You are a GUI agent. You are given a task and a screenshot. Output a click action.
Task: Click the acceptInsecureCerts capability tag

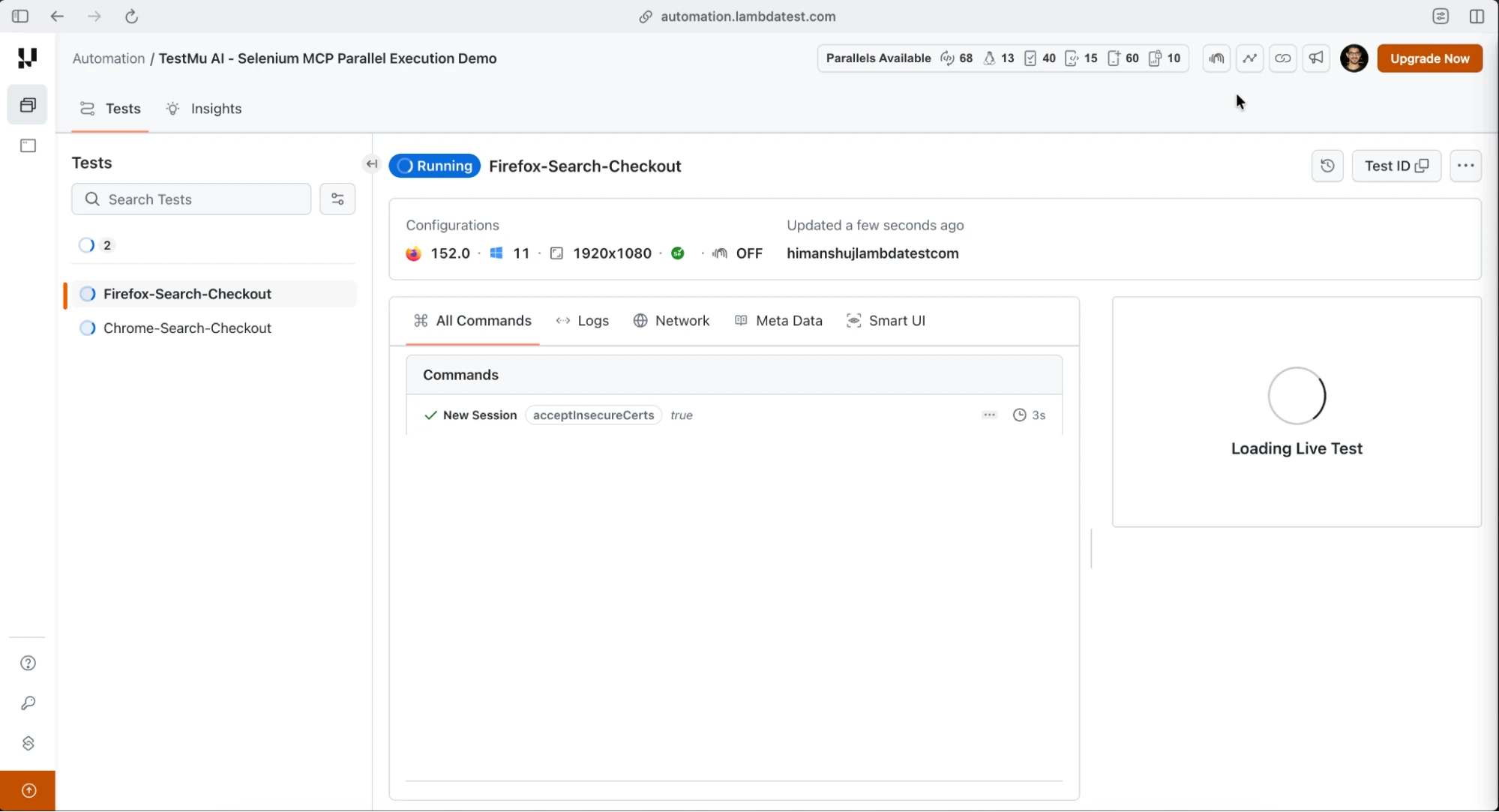tap(593, 415)
